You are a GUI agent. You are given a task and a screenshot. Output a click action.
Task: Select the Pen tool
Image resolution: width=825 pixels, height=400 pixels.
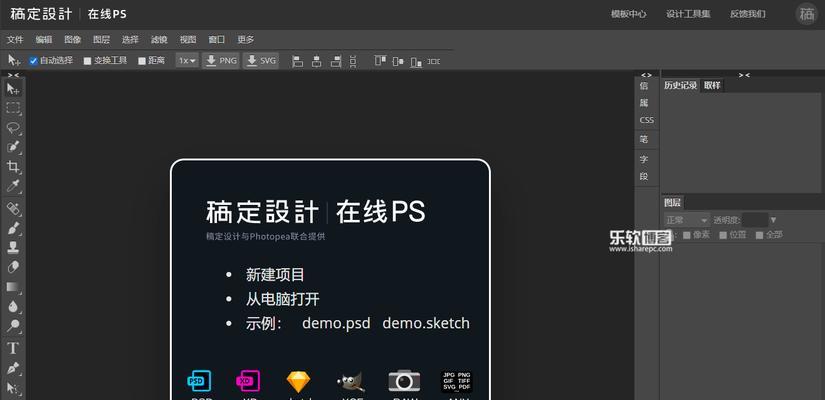(x=13, y=368)
